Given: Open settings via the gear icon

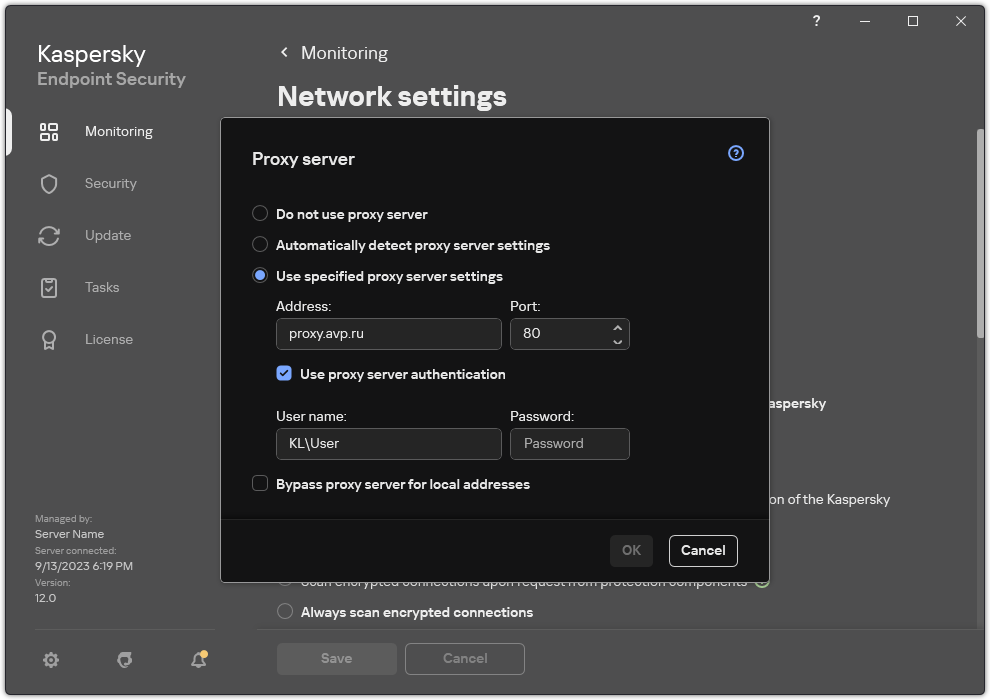Looking at the screenshot, I should click(51, 660).
